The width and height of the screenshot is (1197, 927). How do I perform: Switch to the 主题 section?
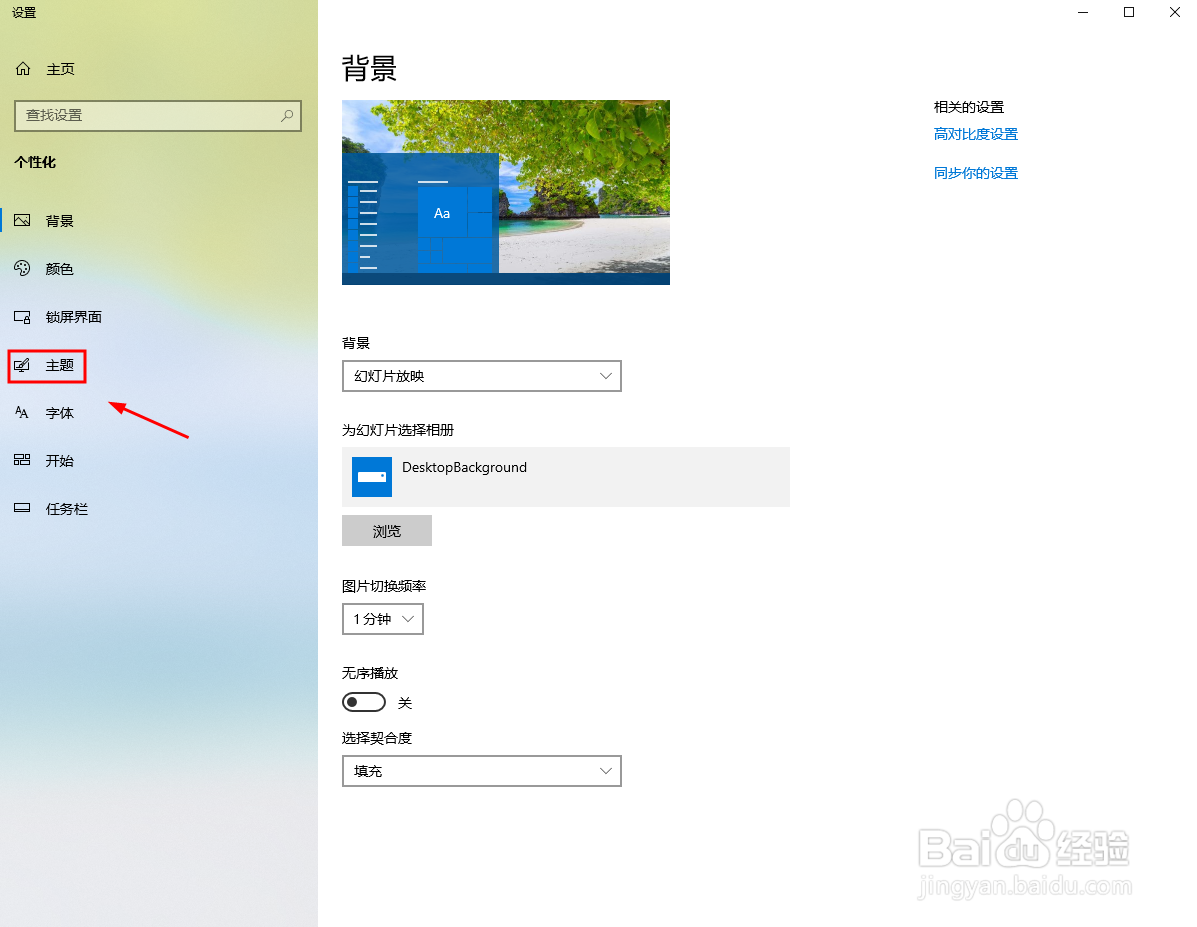(x=59, y=366)
